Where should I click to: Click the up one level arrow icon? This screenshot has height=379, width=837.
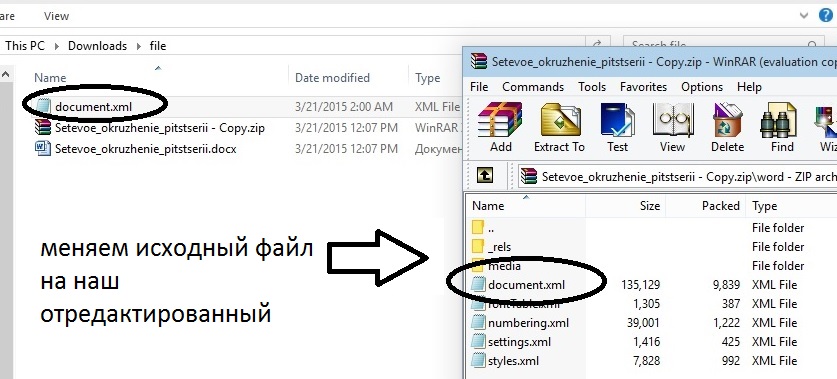485,175
